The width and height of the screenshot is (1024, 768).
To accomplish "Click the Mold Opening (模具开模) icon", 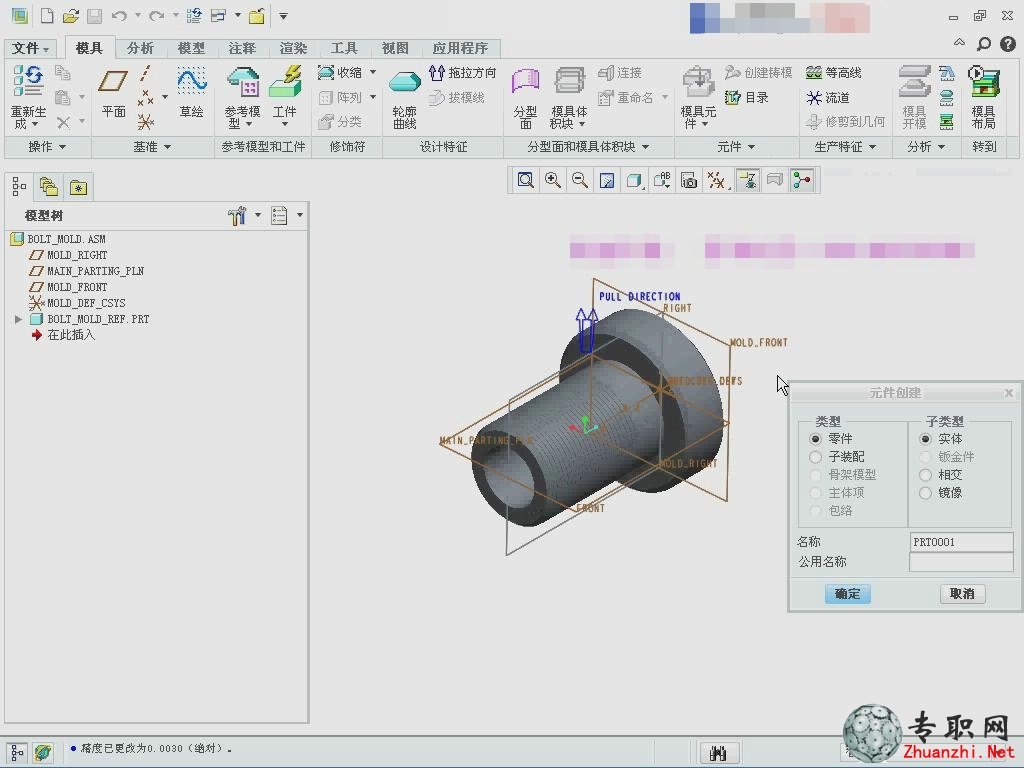I will (914, 82).
